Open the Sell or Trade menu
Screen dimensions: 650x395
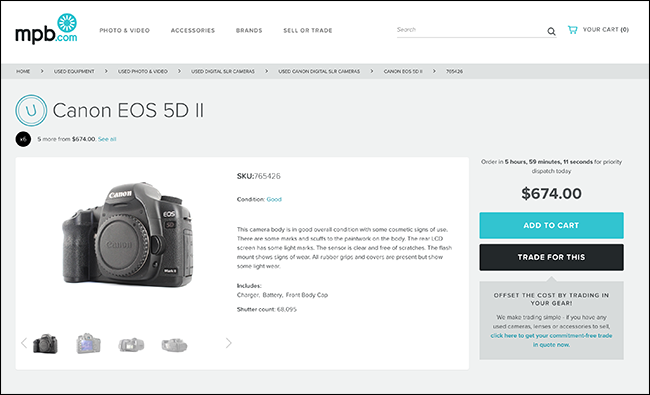308,30
